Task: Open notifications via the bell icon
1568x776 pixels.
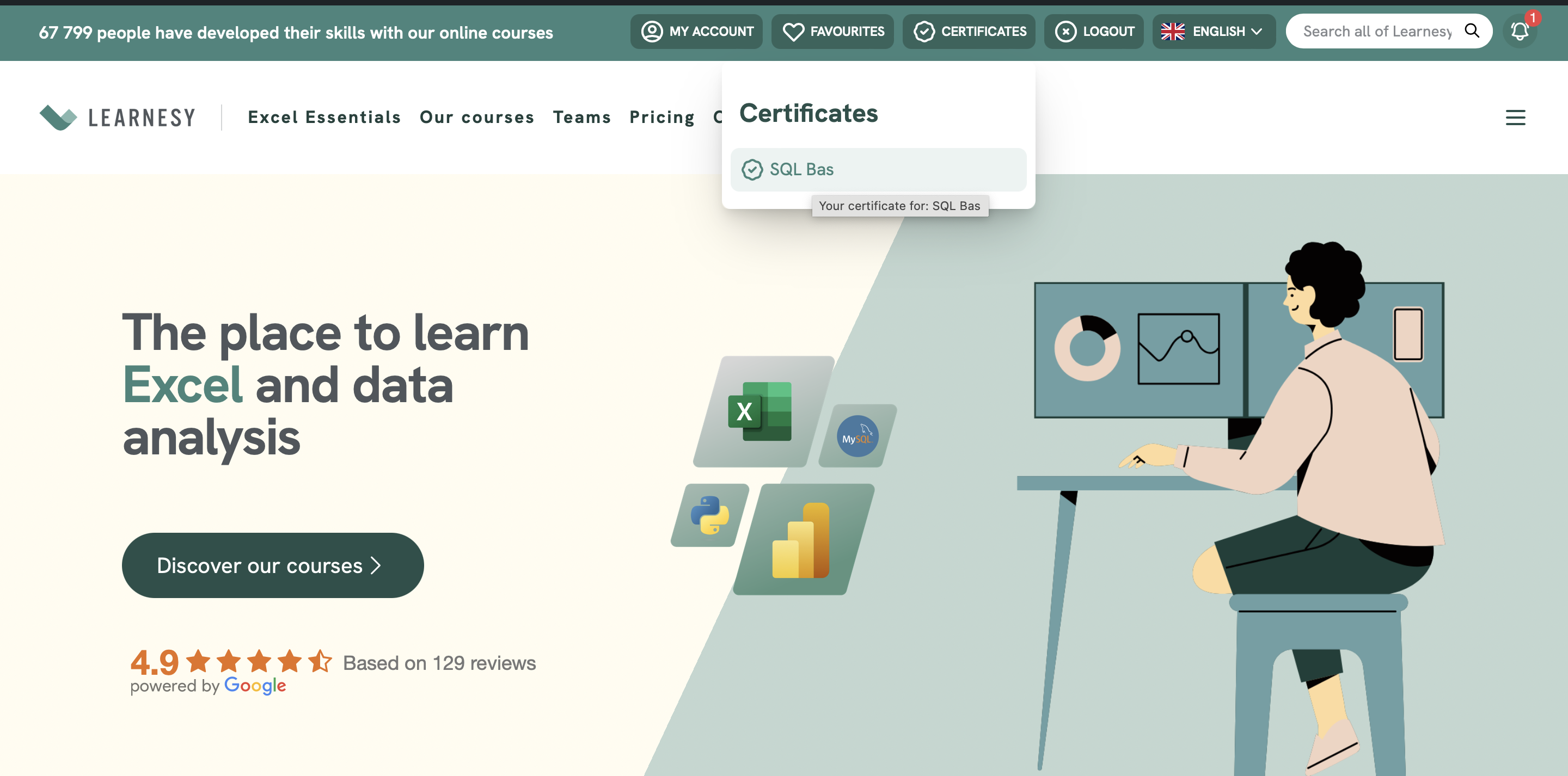Action: click(1520, 32)
